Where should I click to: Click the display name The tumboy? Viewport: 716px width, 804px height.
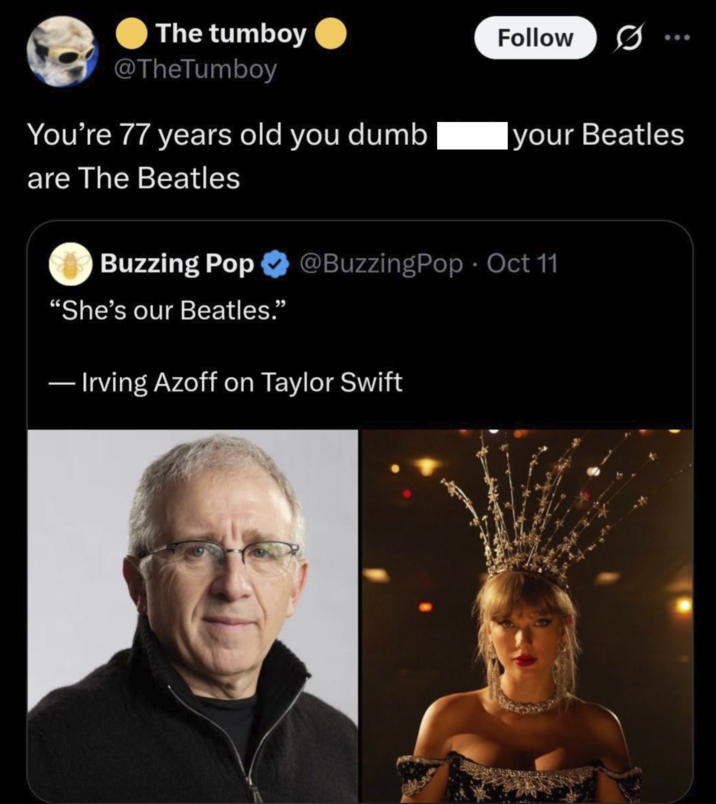click(x=232, y=33)
